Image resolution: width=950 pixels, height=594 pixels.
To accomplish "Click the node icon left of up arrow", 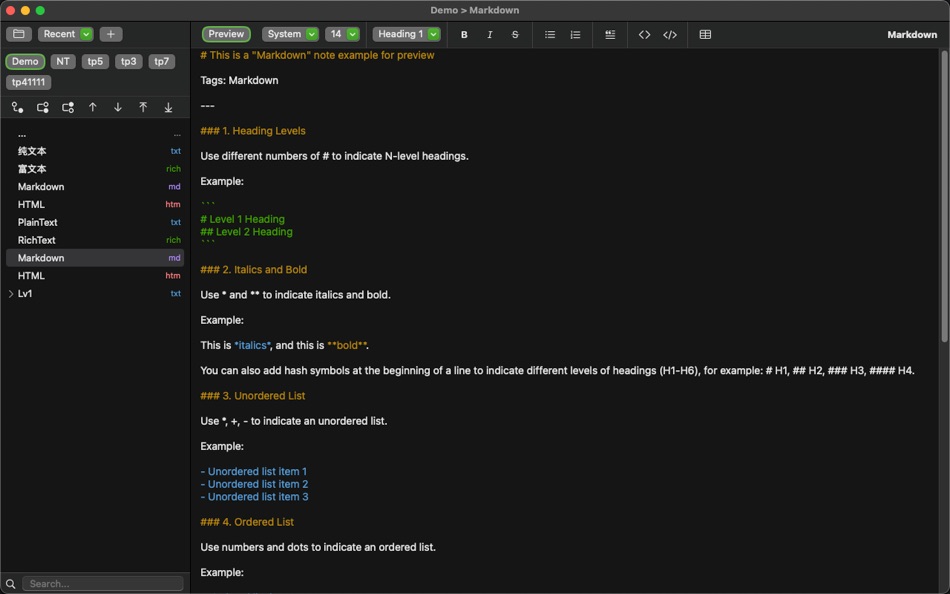I will point(68,107).
